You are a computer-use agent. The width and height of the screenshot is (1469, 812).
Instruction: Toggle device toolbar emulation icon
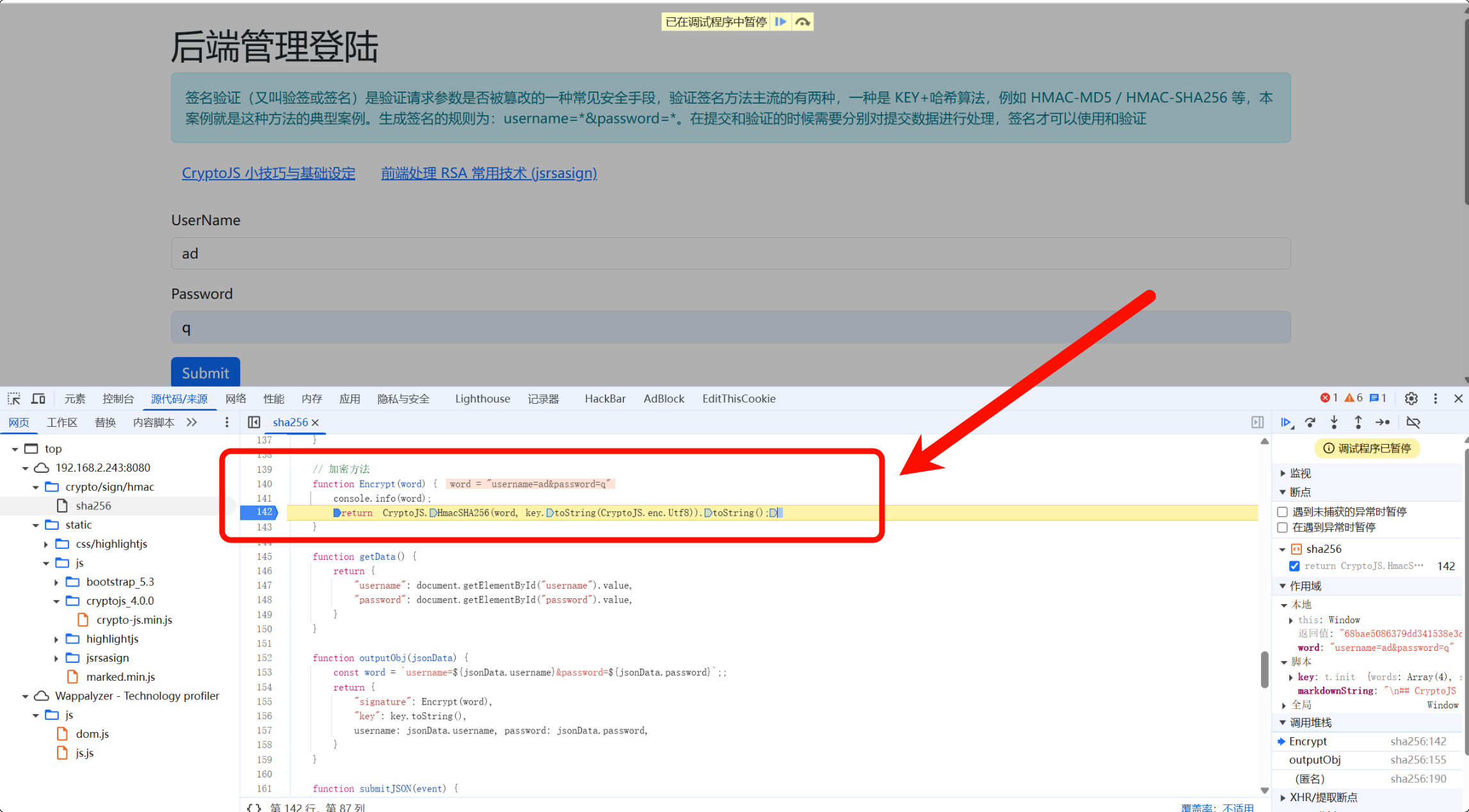pos(38,399)
